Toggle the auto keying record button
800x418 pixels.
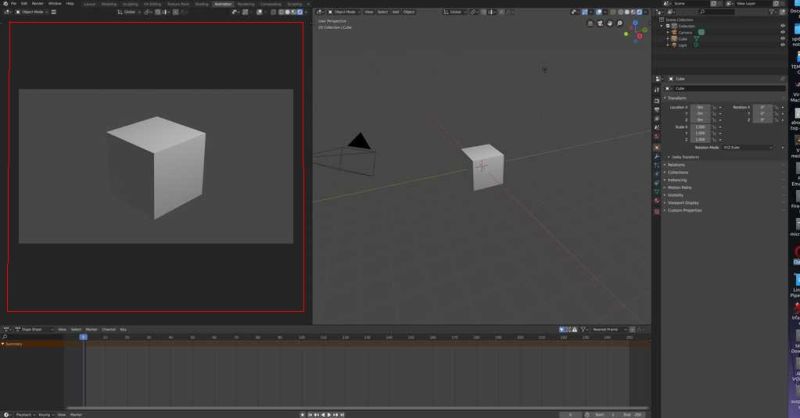tap(303, 415)
